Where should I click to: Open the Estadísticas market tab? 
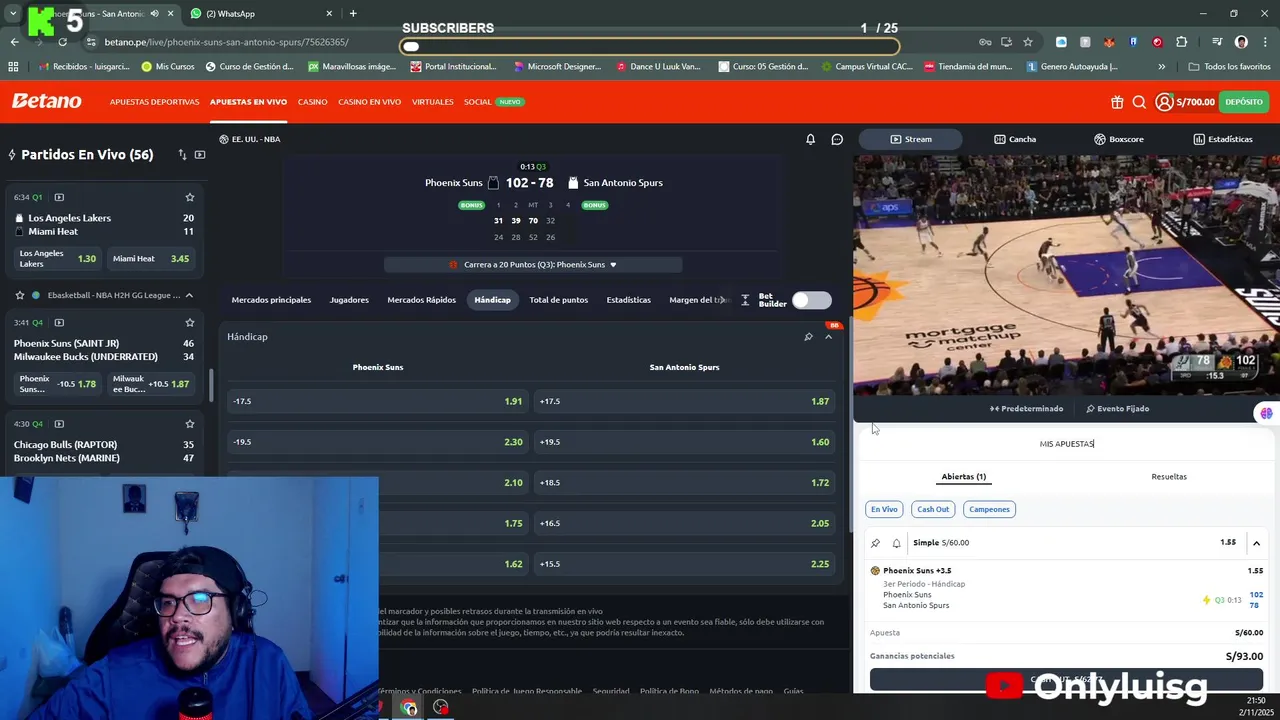tap(628, 300)
